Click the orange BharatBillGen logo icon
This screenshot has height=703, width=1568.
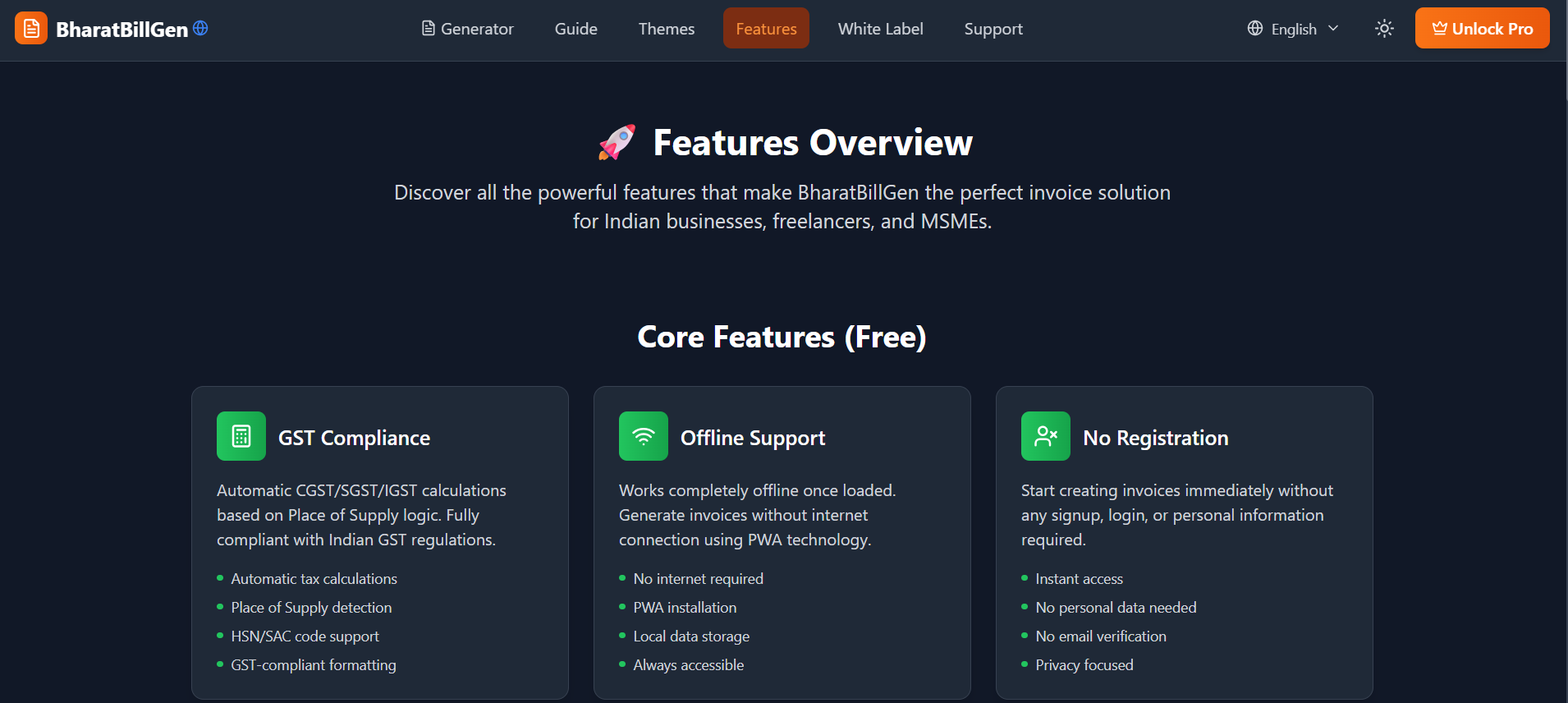pyautogui.click(x=31, y=29)
